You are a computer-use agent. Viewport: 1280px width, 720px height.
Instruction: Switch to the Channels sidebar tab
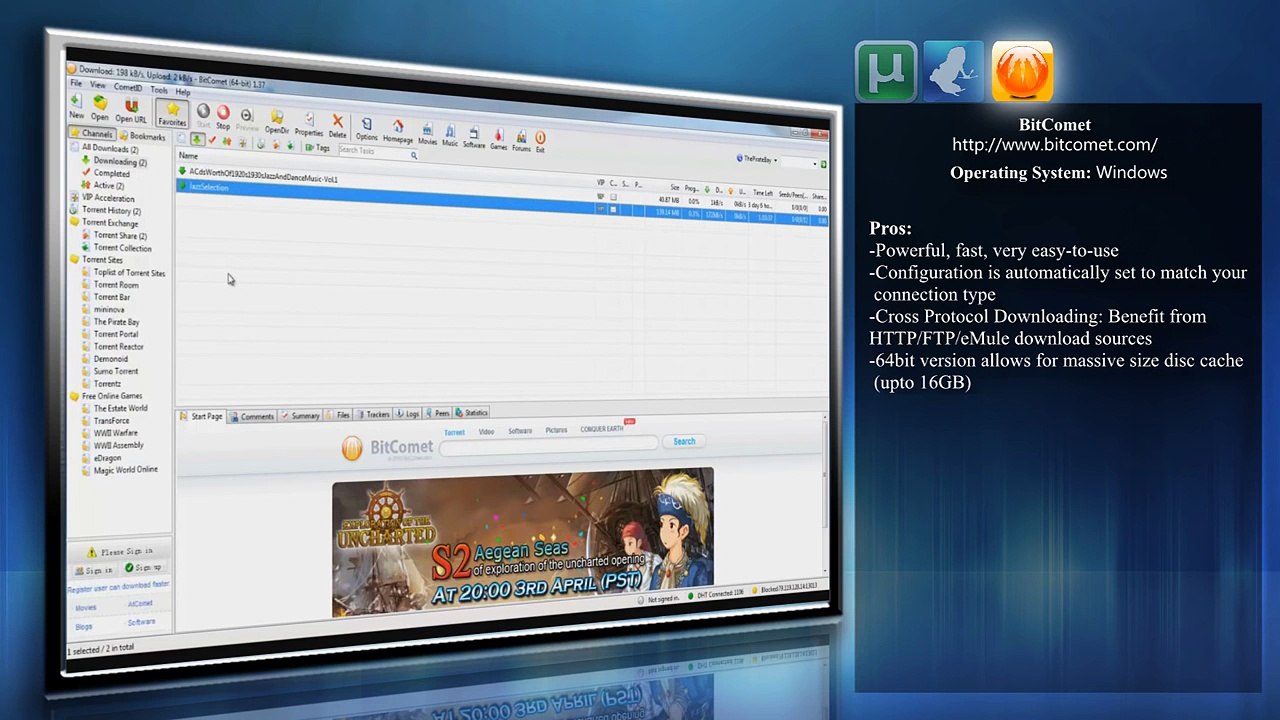tap(91, 133)
